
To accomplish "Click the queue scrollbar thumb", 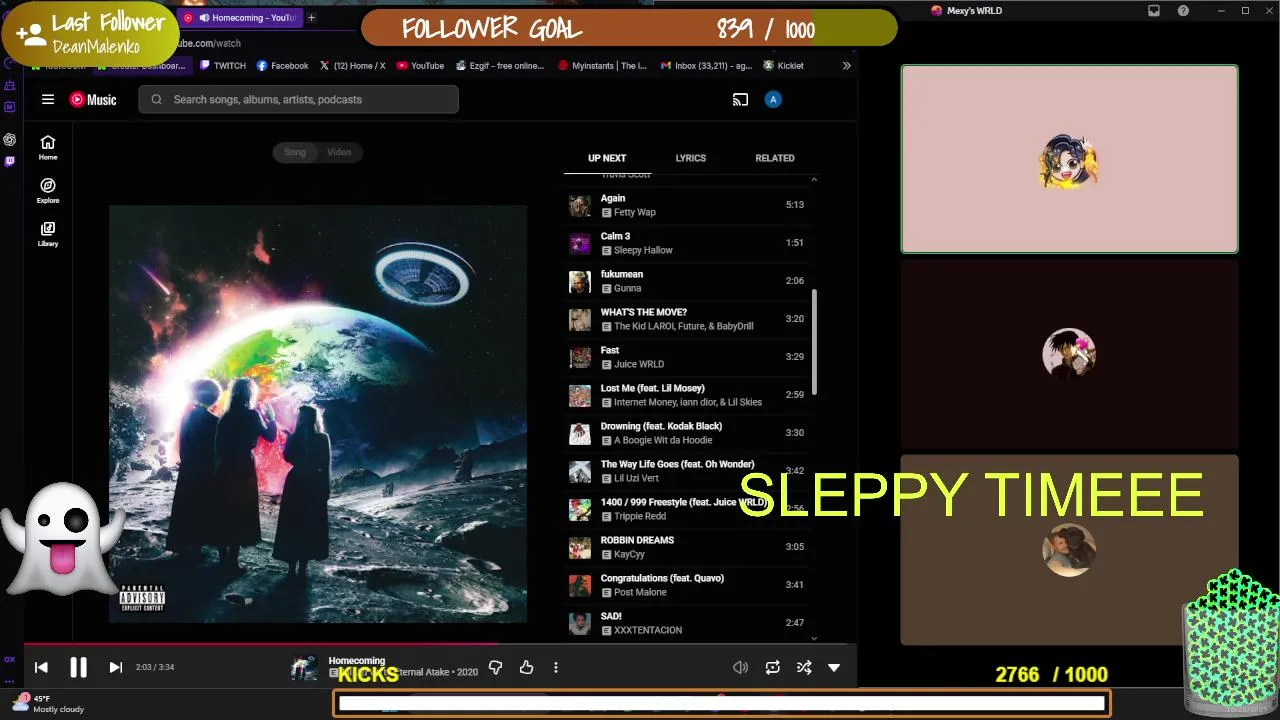I will pos(814,342).
